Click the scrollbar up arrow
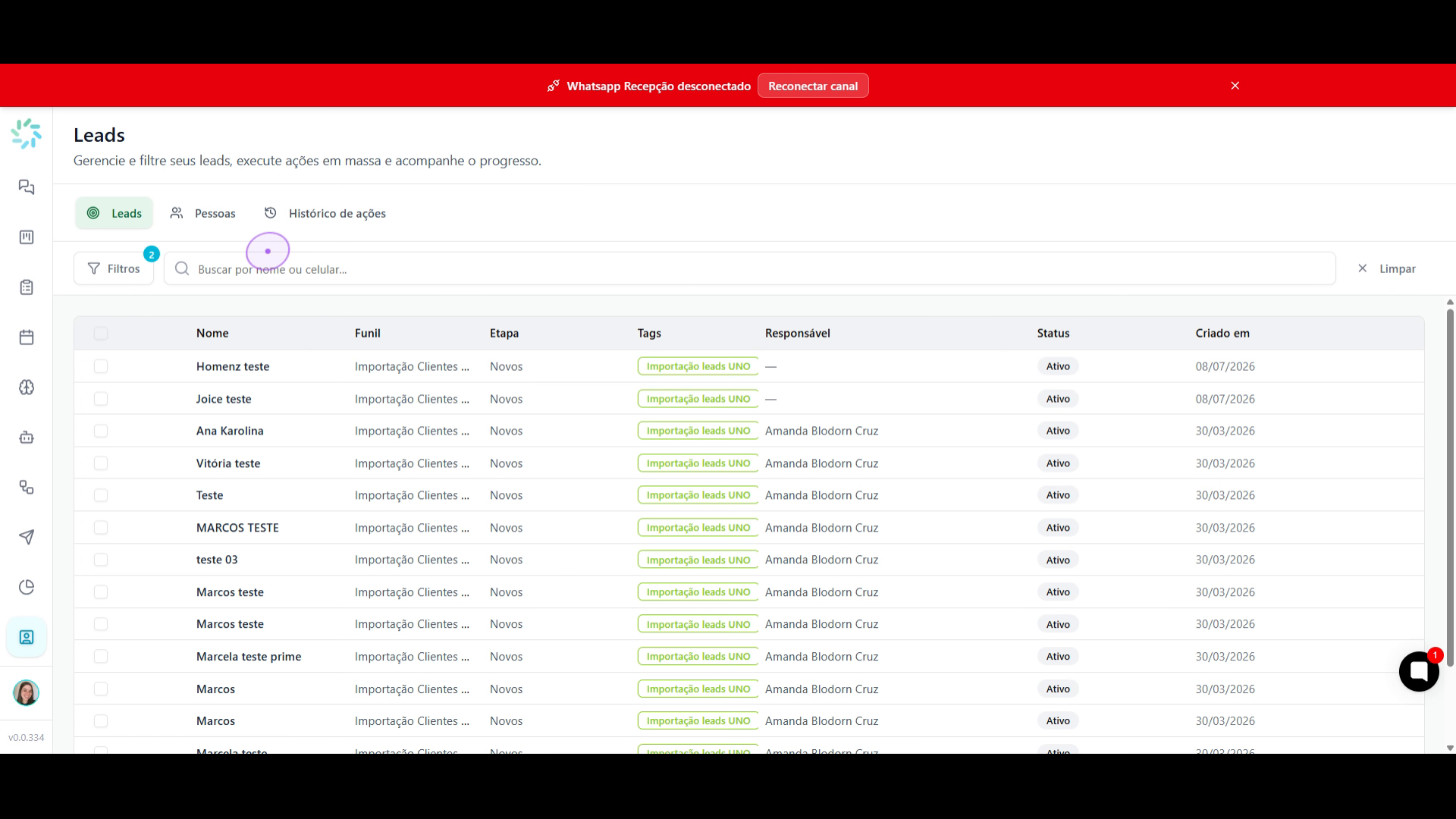This screenshot has width=1456, height=819. click(x=1450, y=302)
